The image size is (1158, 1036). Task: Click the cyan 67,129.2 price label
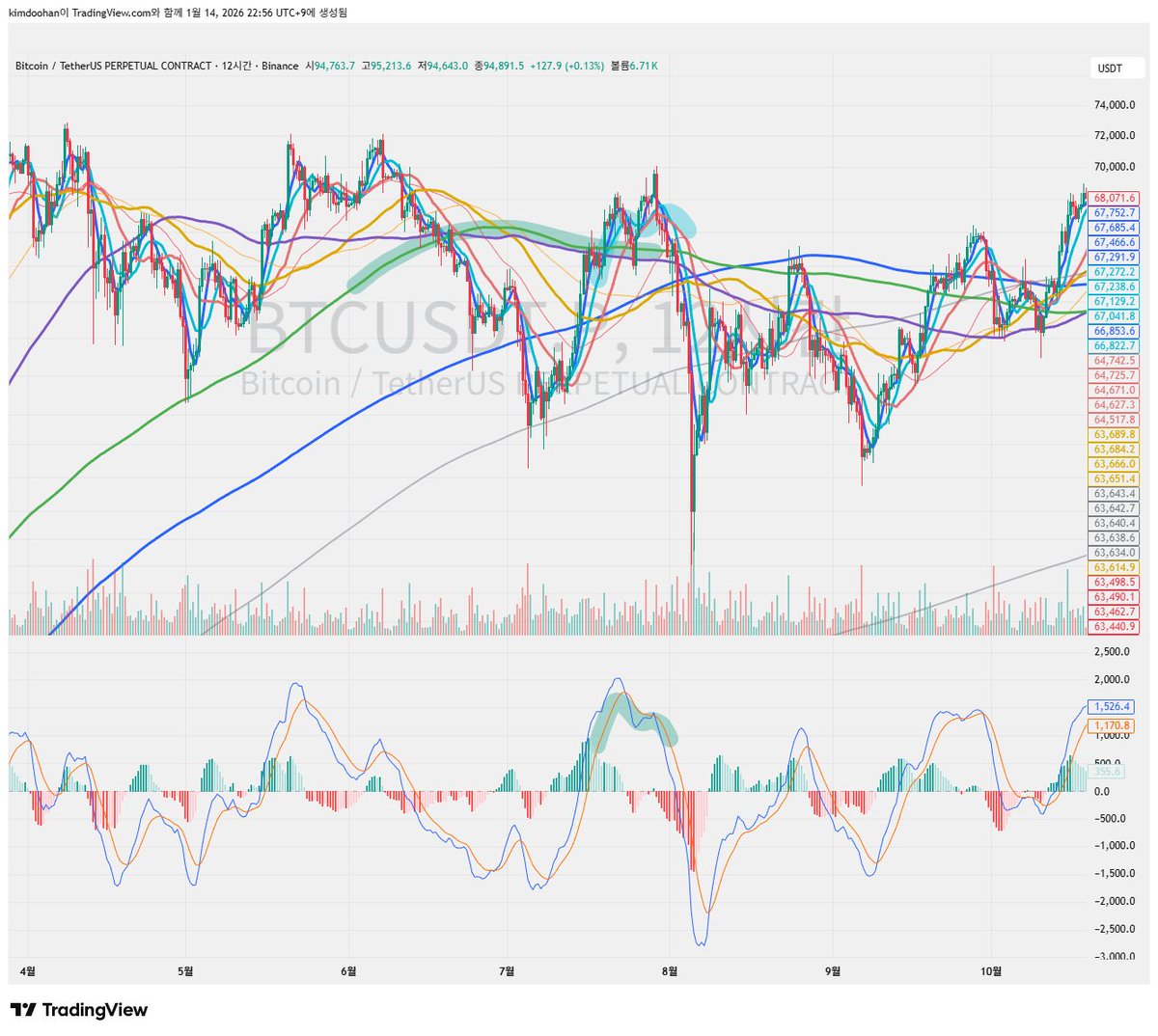click(x=1114, y=302)
